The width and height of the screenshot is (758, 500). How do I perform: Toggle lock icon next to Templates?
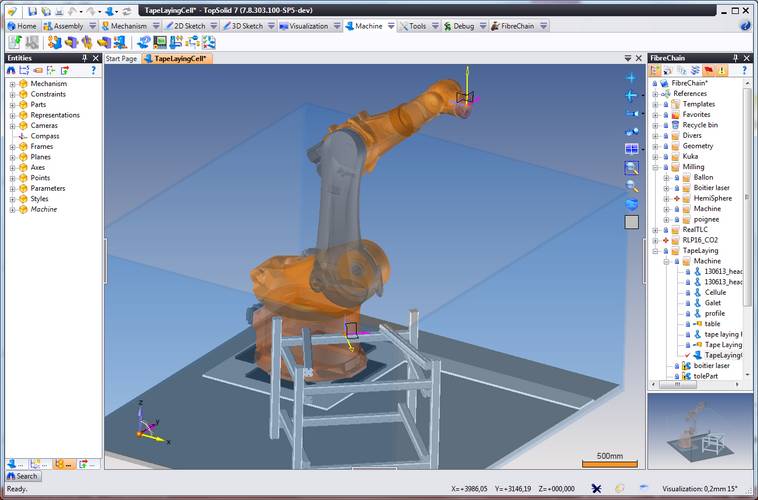pyautogui.click(x=666, y=104)
